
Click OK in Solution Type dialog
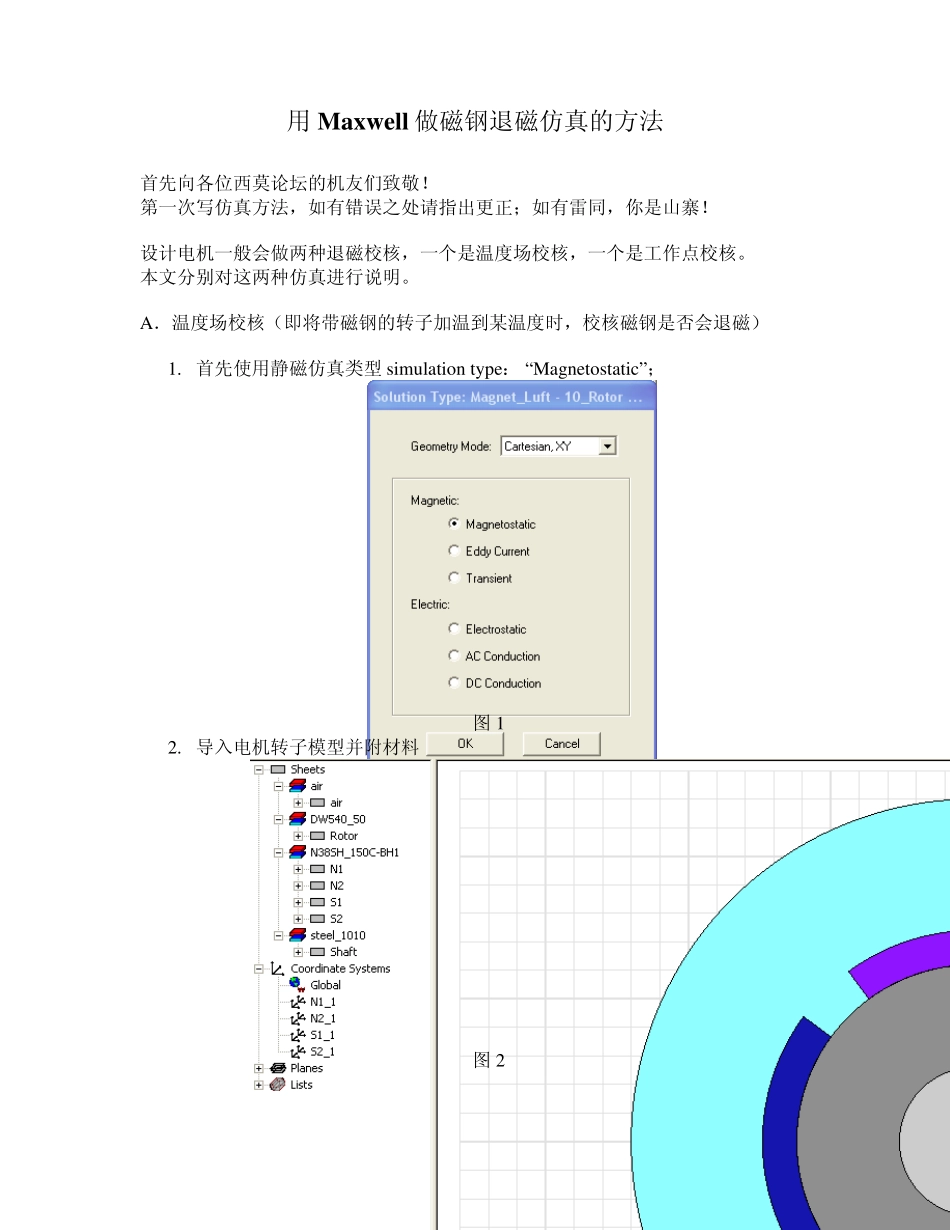pyautogui.click(x=465, y=743)
